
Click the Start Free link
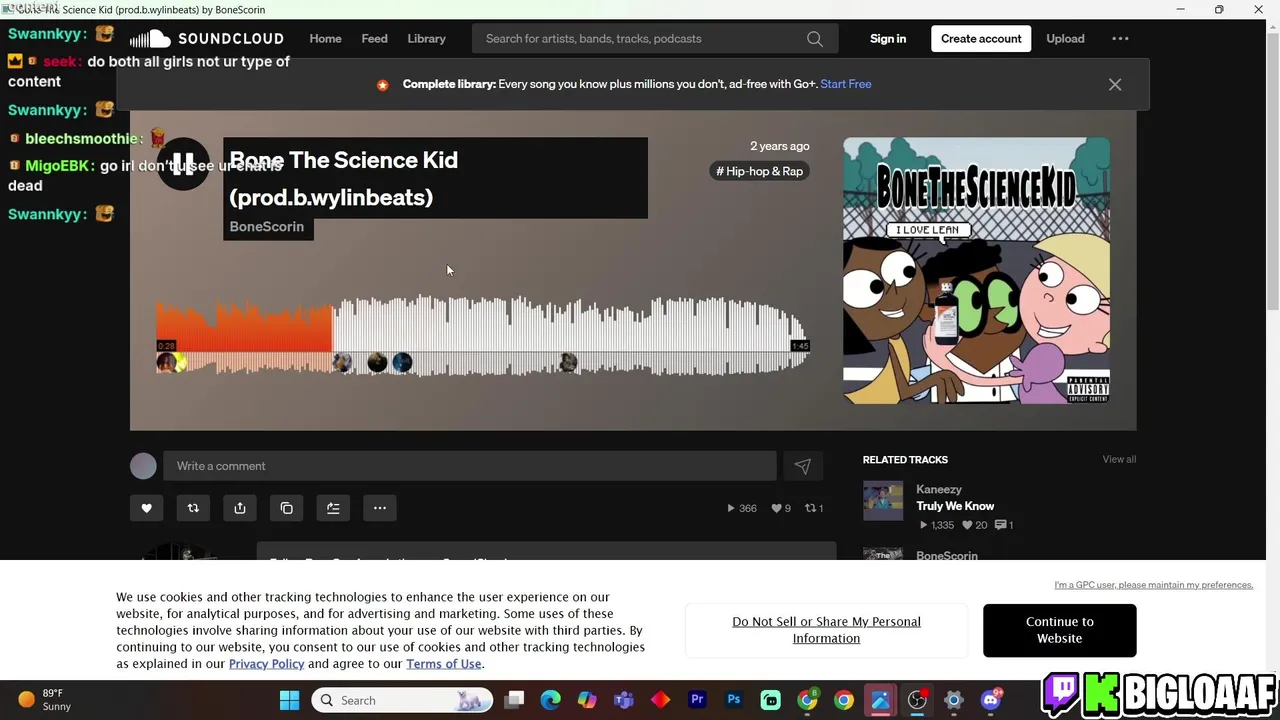tap(846, 84)
